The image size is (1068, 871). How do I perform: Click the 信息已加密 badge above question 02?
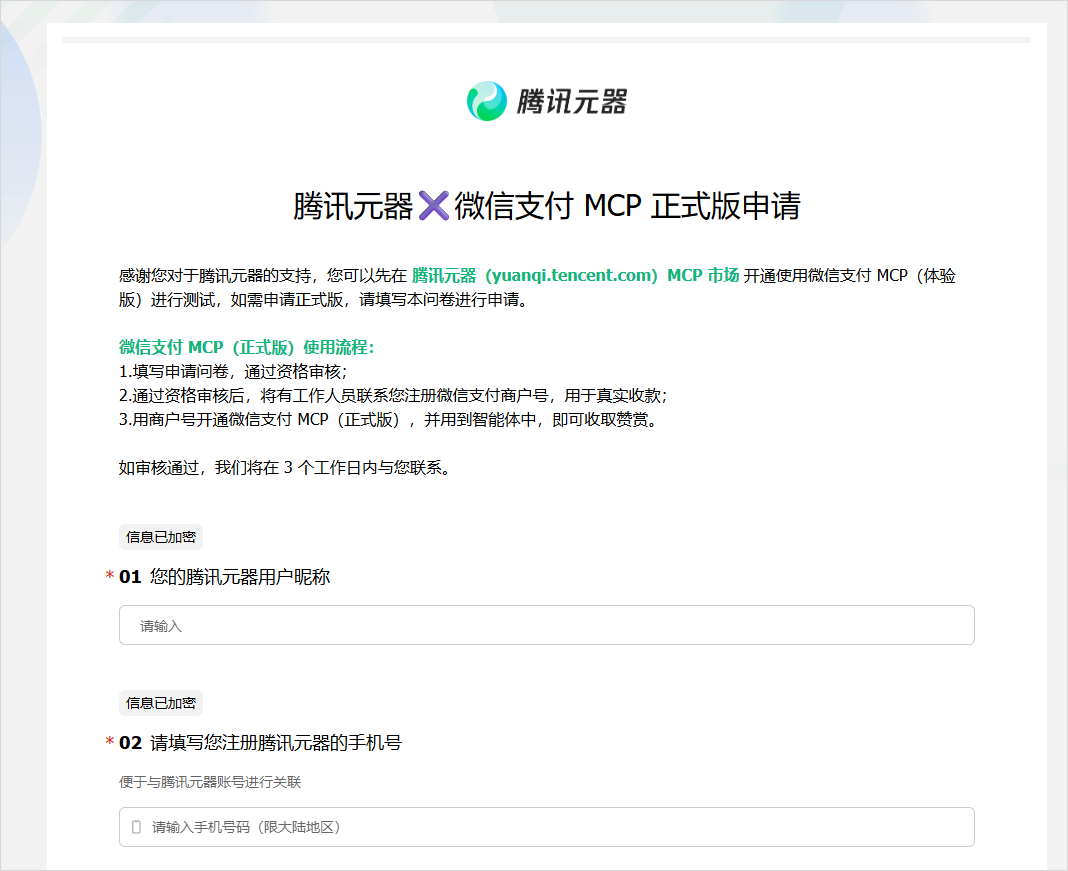(160, 703)
